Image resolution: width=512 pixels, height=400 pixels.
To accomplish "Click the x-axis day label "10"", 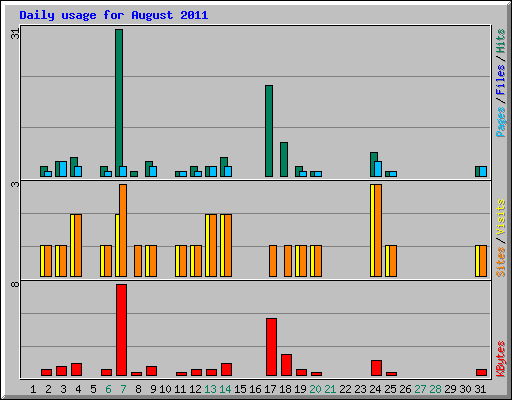I will pos(165,389).
